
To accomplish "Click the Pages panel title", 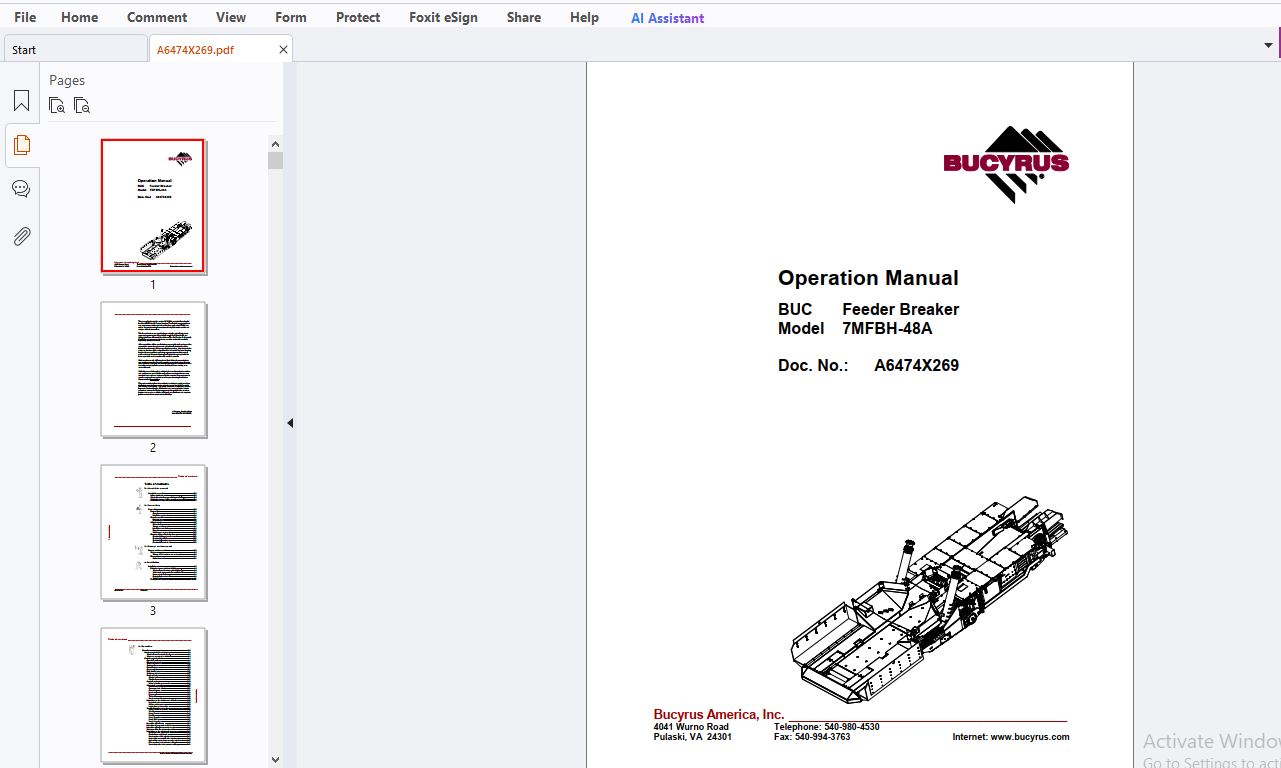I will [67, 80].
